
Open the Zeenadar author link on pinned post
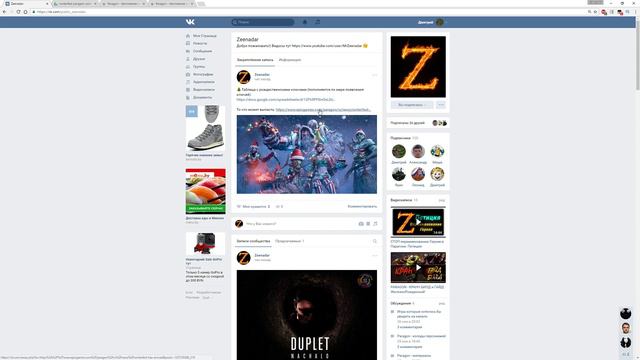[262, 74]
